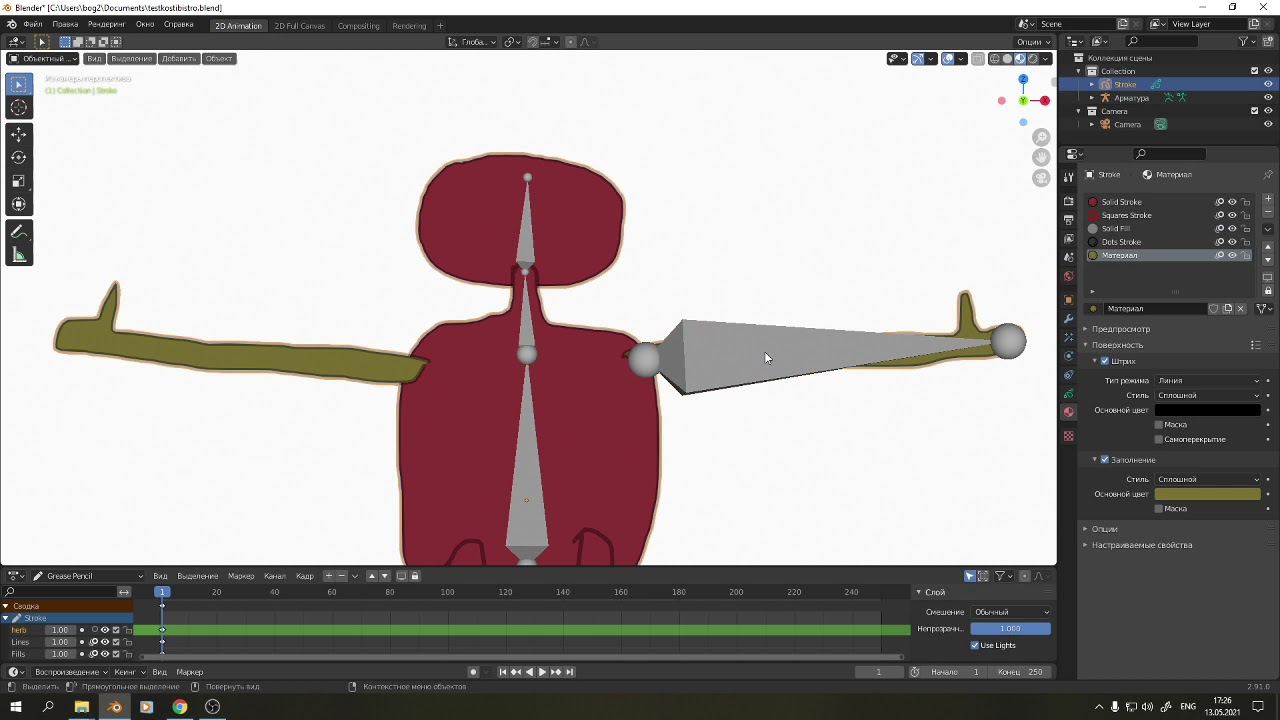This screenshot has width=1280, height=720.
Task: Duplicate the Материал datablock (new material icon)
Action: click(x=1228, y=309)
